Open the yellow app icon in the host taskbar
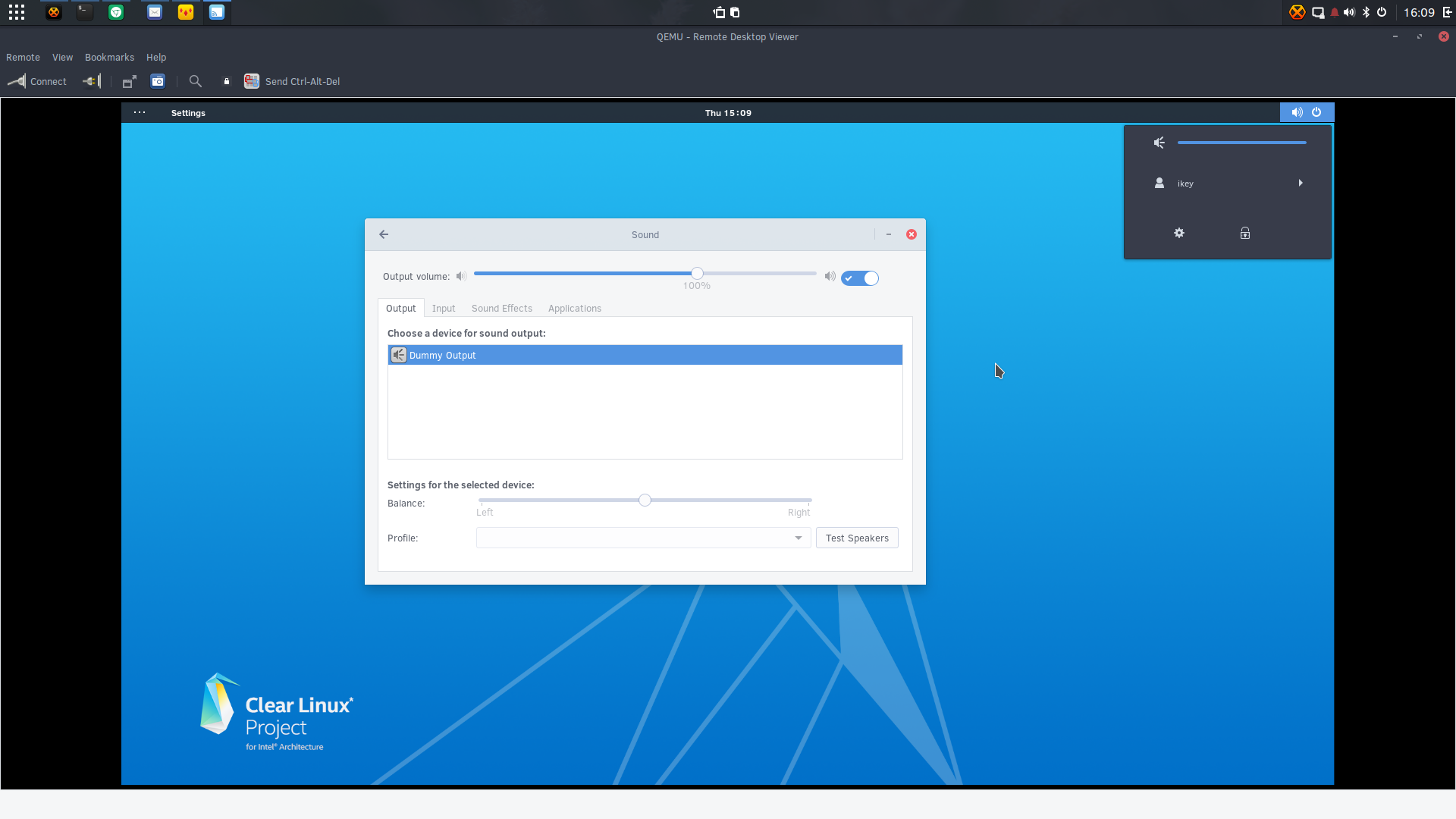 coord(186,12)
